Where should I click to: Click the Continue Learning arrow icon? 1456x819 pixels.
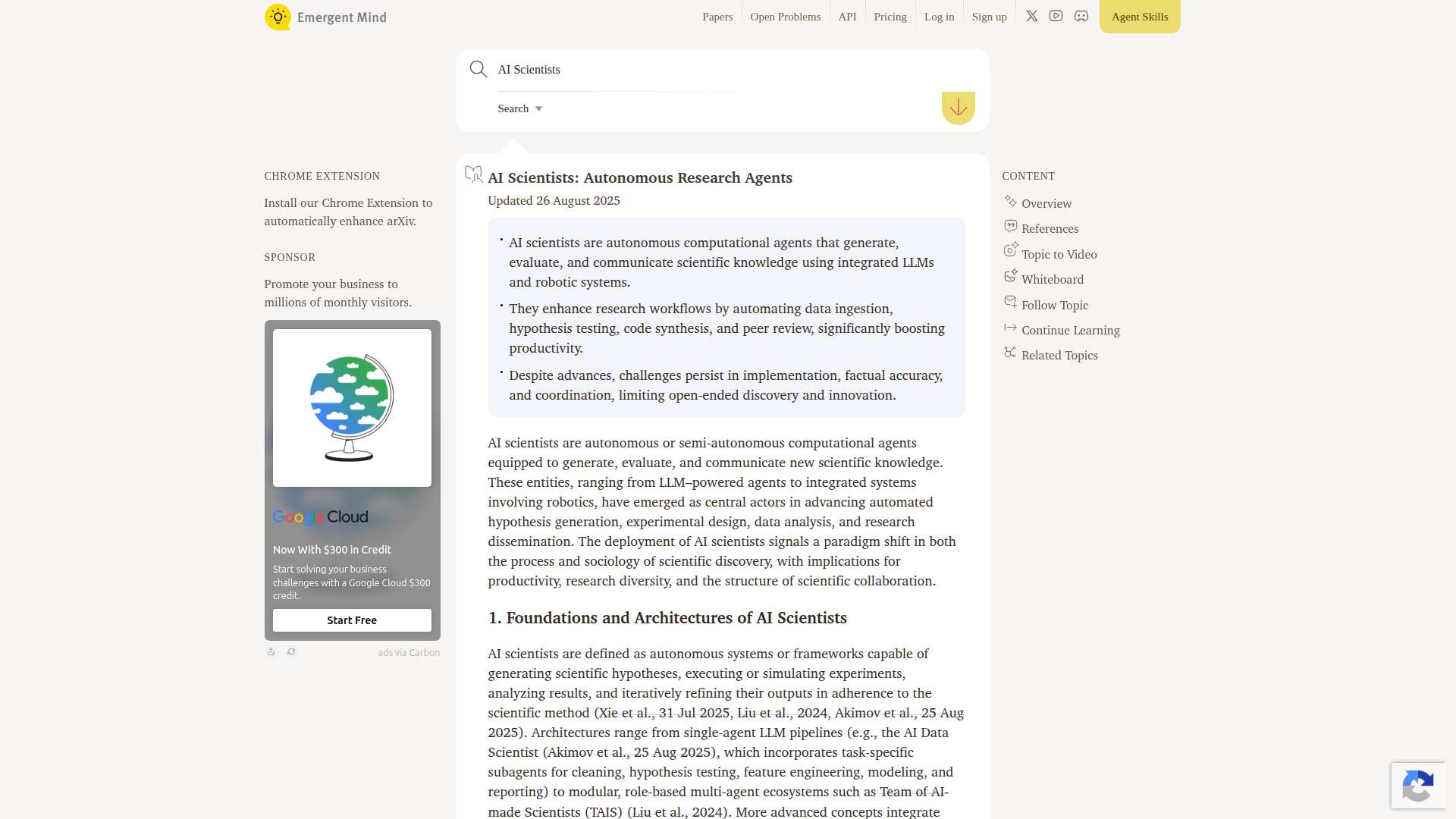(1010, 328)
